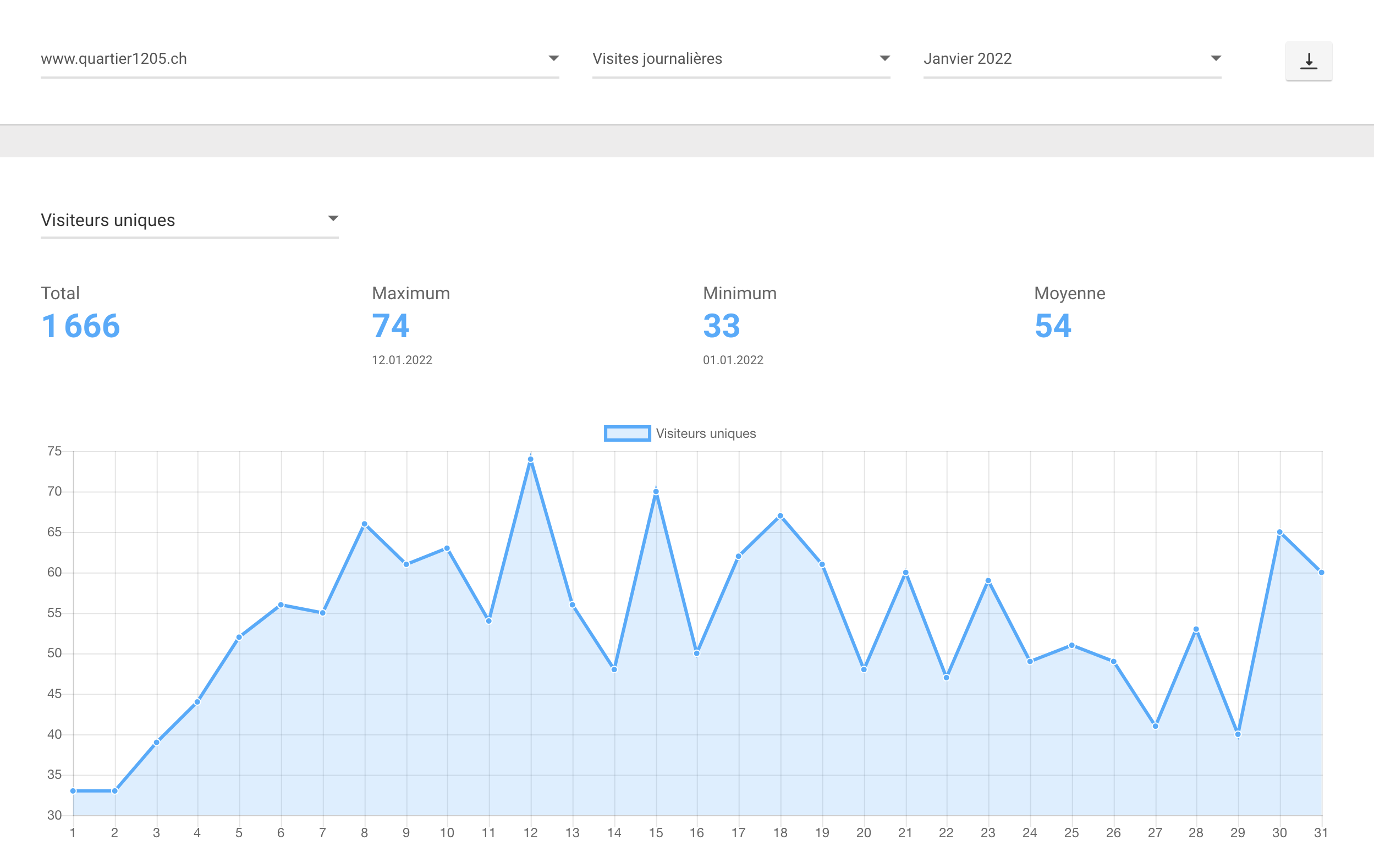
Task: Click the day 30 data point
Action: (1280, 532)
